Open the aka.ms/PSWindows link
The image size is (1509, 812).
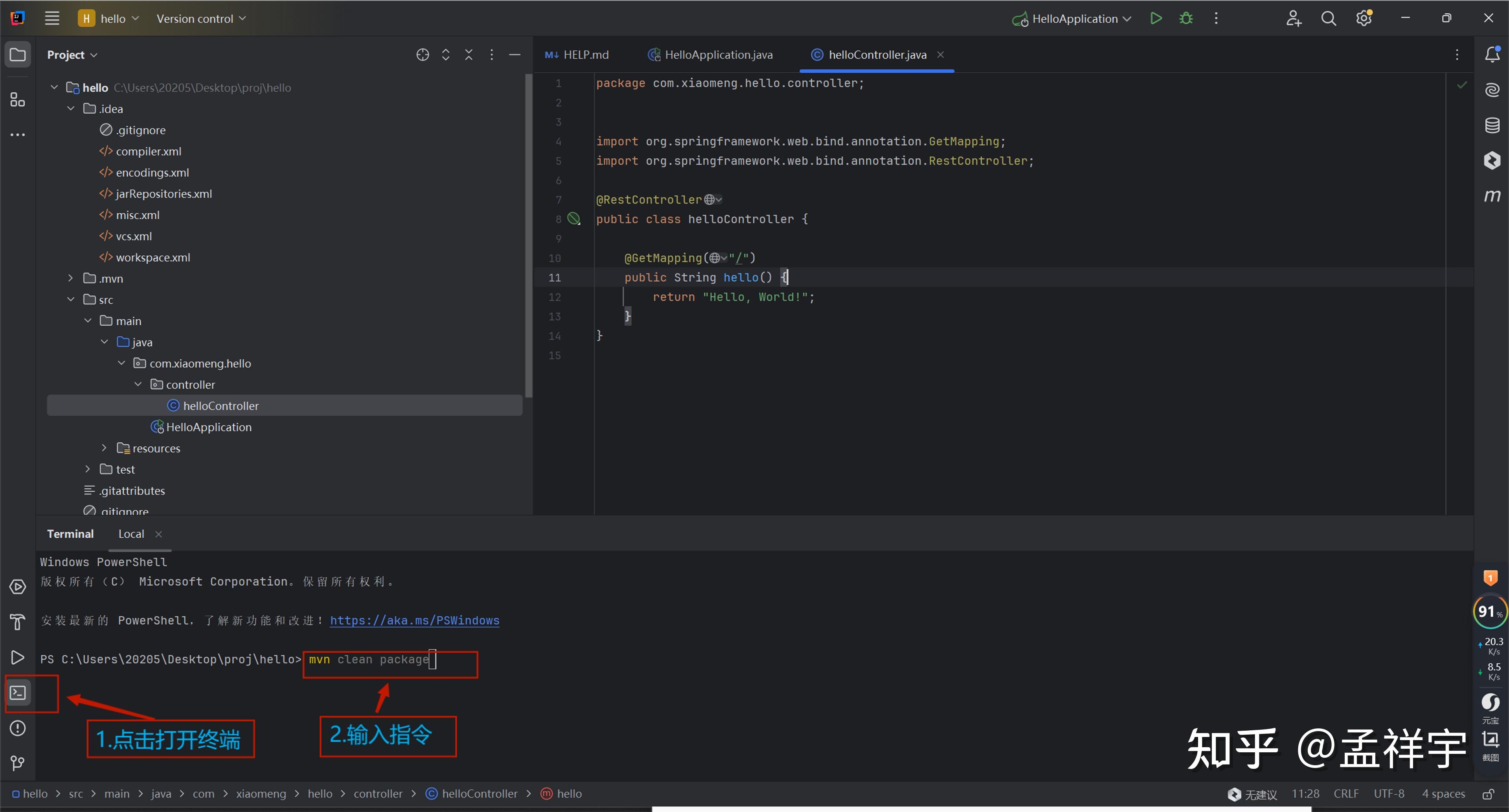coord(414,620)
